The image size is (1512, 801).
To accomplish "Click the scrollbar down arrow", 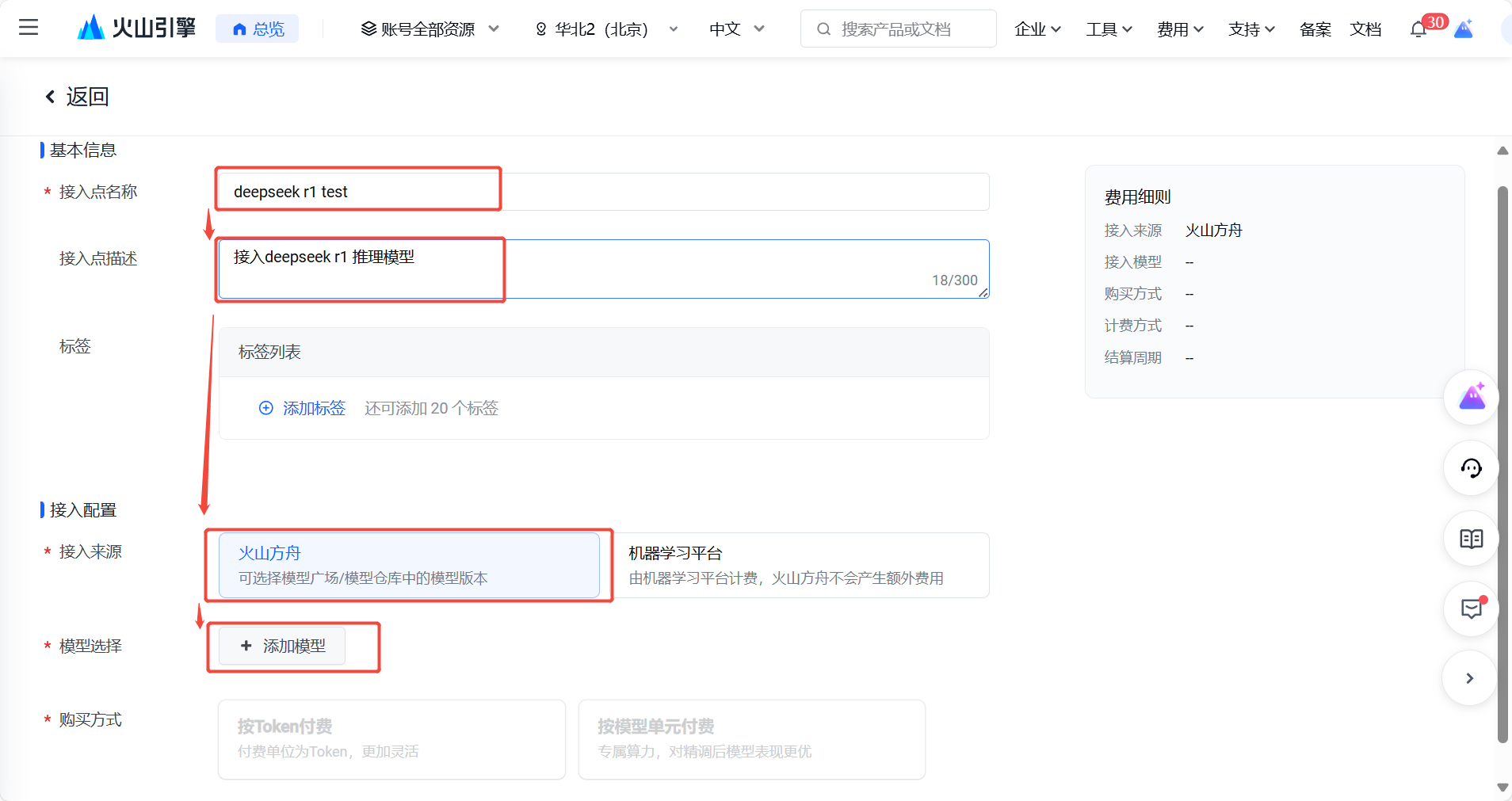I will pyautogui.click(x=1502, y=787).
